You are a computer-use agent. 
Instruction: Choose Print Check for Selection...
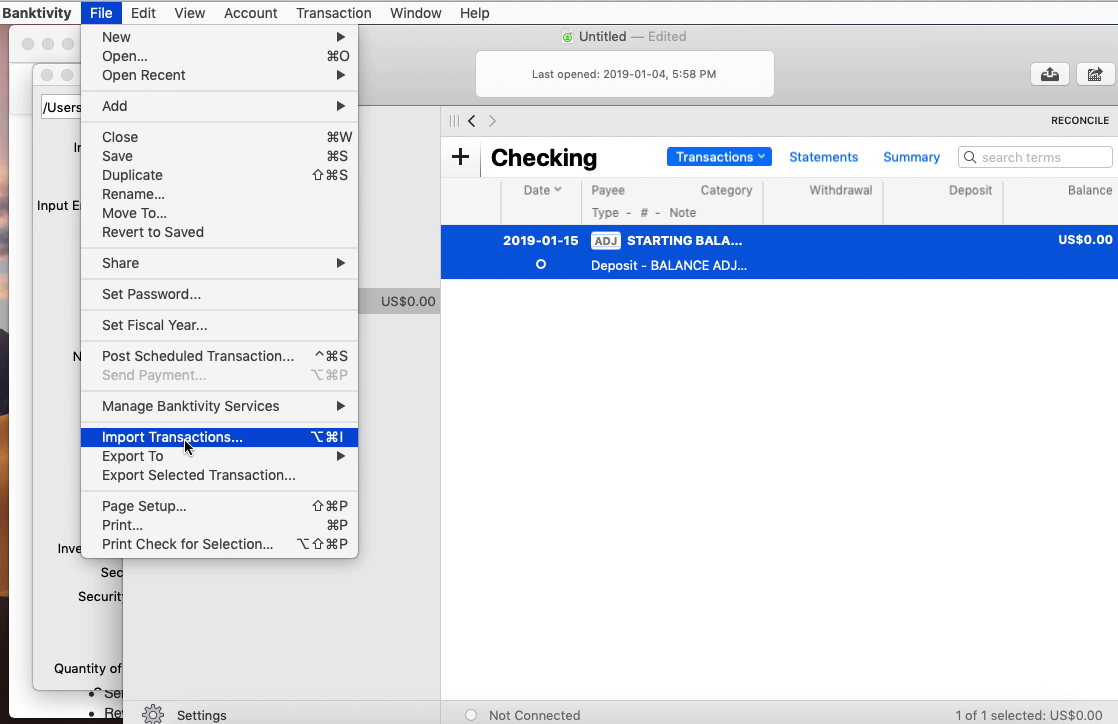pos(219,544)
